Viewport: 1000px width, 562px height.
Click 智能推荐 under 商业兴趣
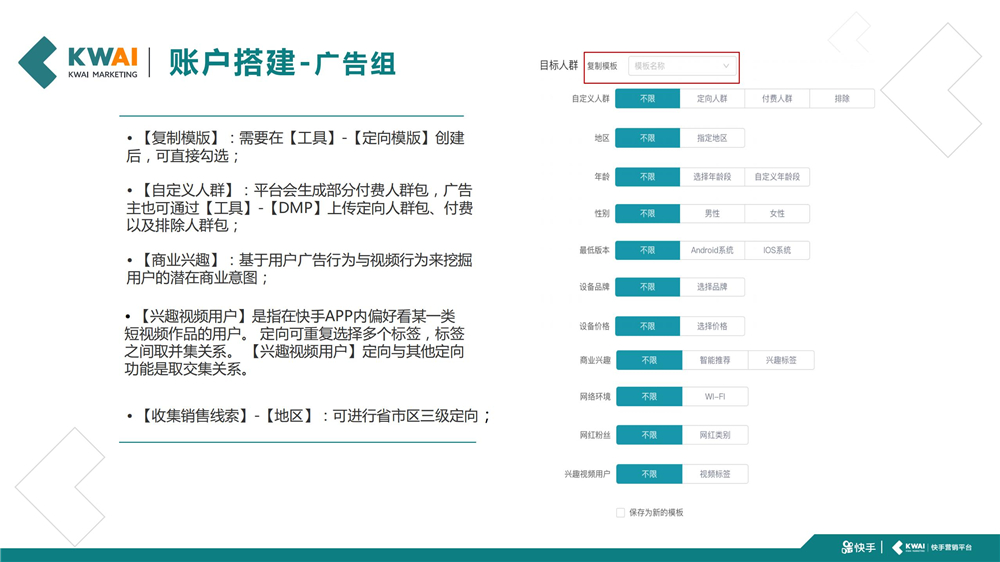coord(714,360)
